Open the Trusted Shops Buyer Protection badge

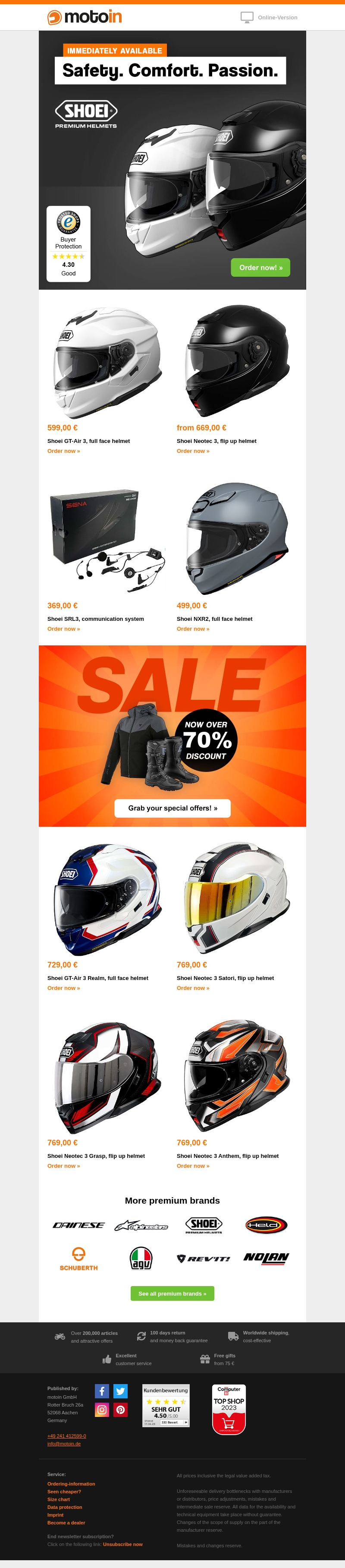click(x=69, y=243)
